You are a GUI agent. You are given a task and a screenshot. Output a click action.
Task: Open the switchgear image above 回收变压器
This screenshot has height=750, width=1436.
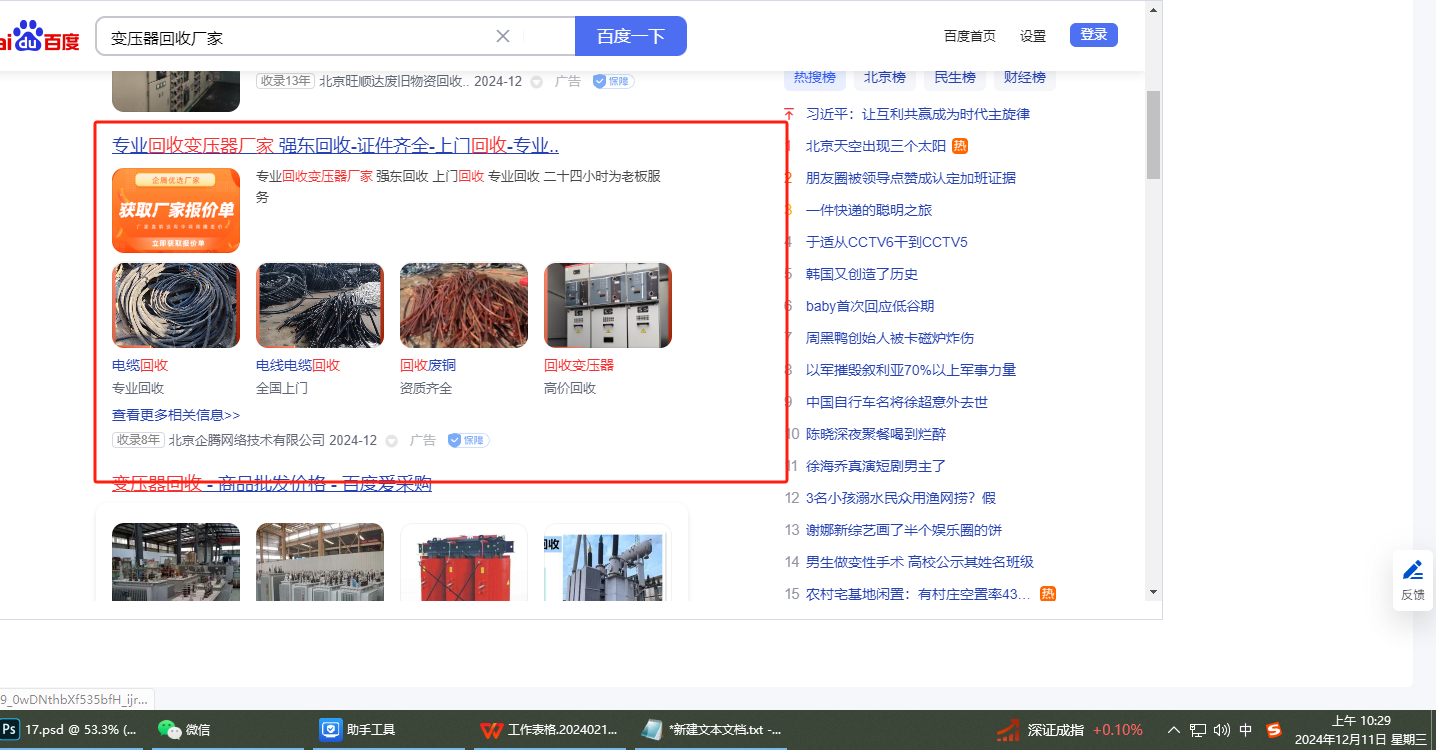[608, 305]
